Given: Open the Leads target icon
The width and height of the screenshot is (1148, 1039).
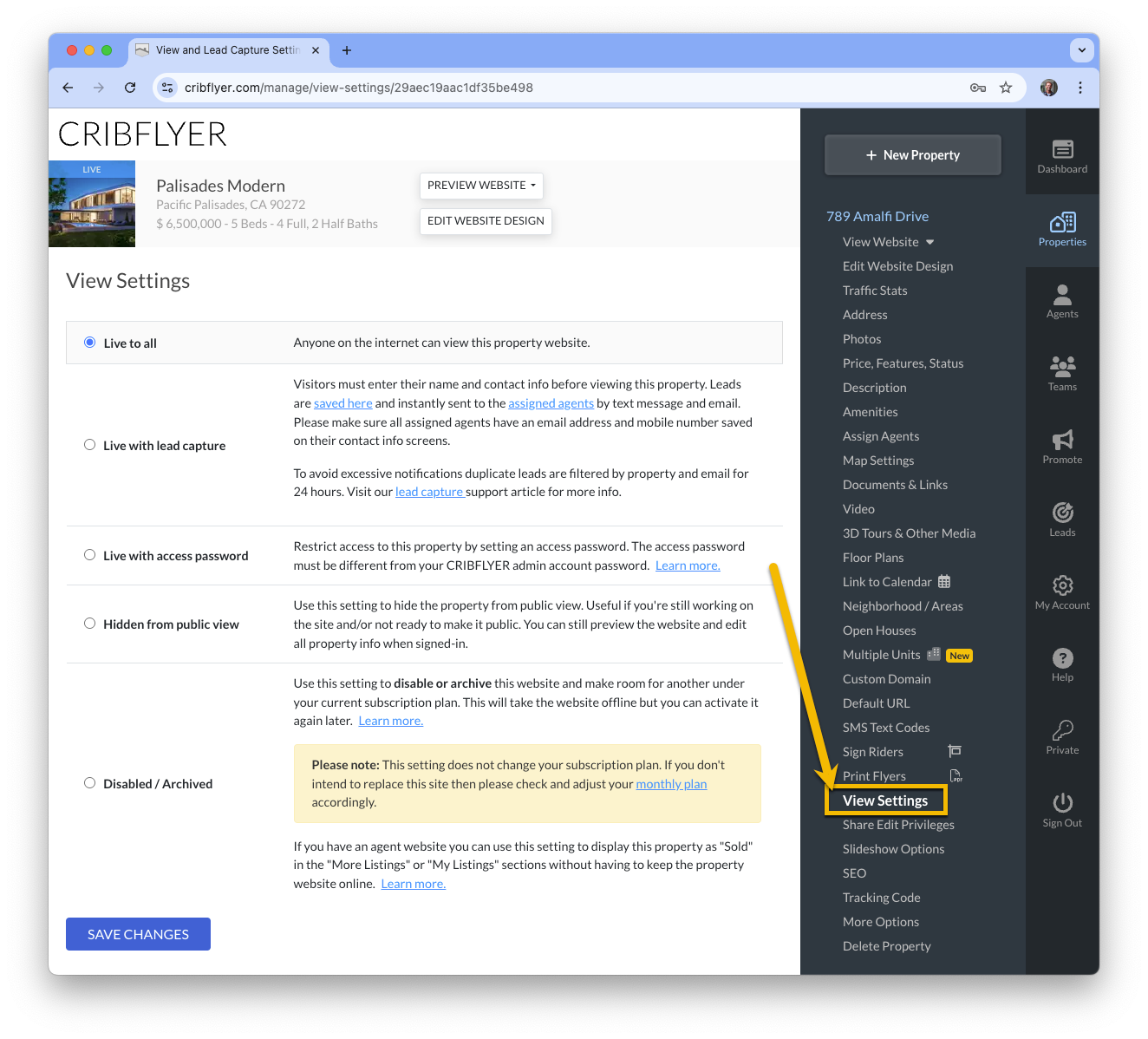Looking at the screenshot, I should coord(1062,513).
